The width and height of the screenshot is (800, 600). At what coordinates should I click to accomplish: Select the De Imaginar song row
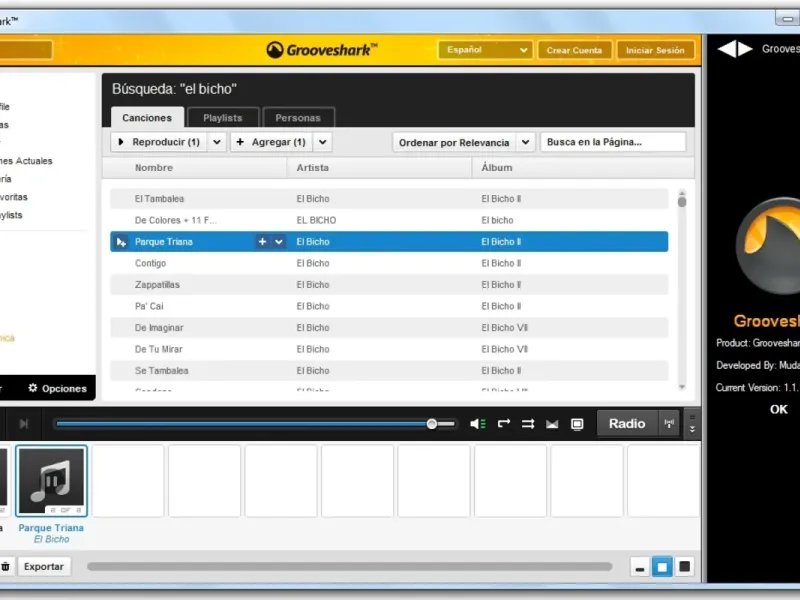(x=389, y=328)
